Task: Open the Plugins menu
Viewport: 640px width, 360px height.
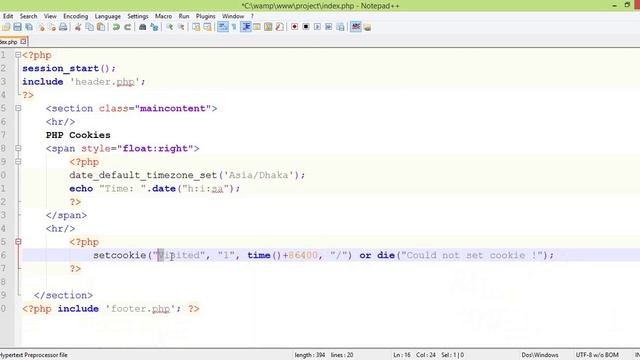Action: 206,16
